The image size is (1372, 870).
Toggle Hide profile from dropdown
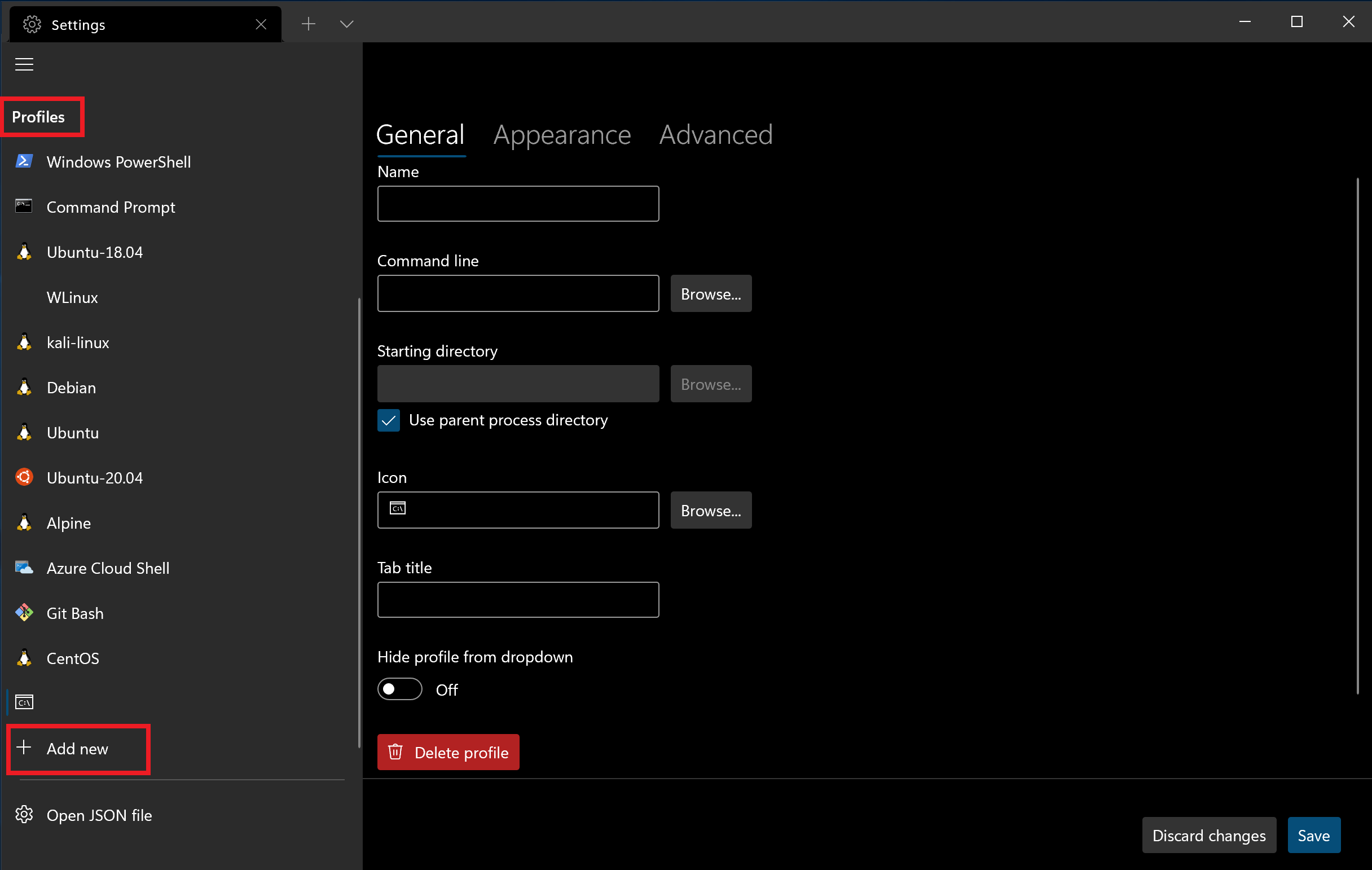pos(400,689)
